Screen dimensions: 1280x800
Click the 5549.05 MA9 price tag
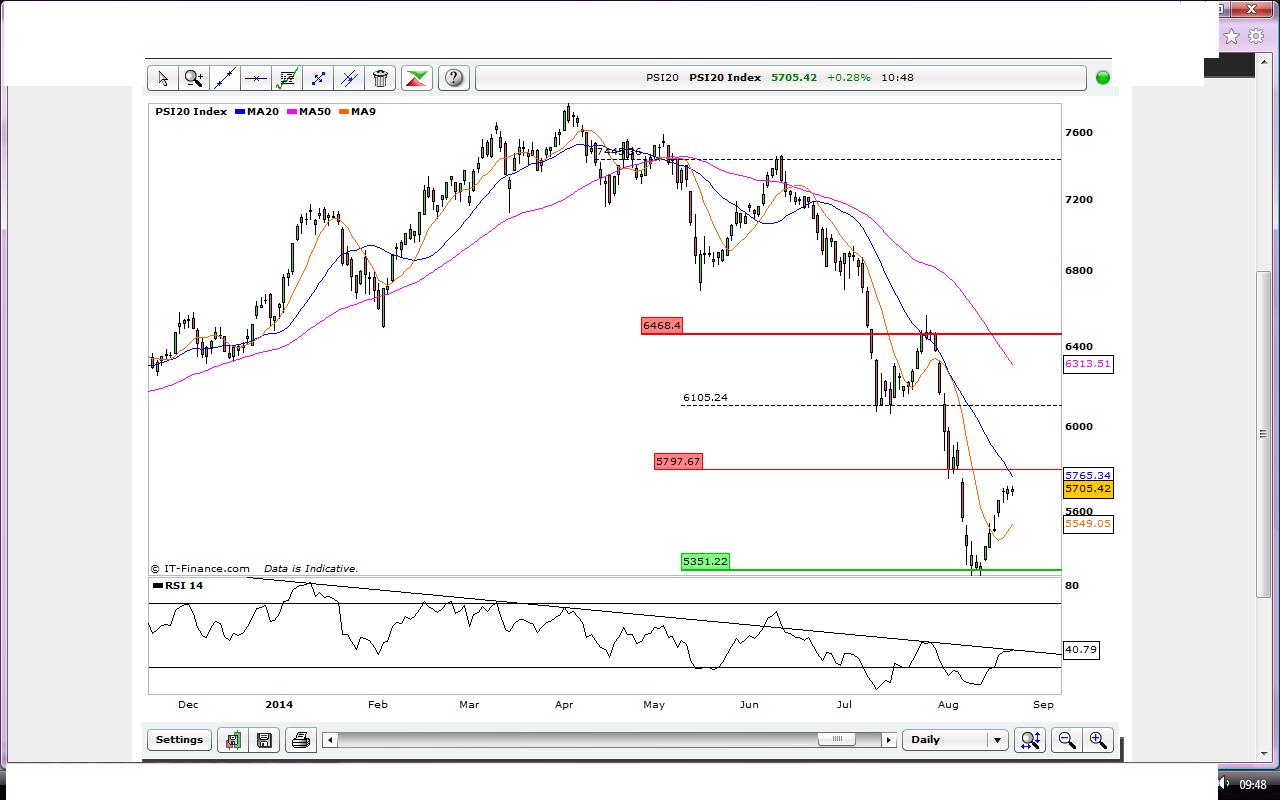coord(1088,524)
